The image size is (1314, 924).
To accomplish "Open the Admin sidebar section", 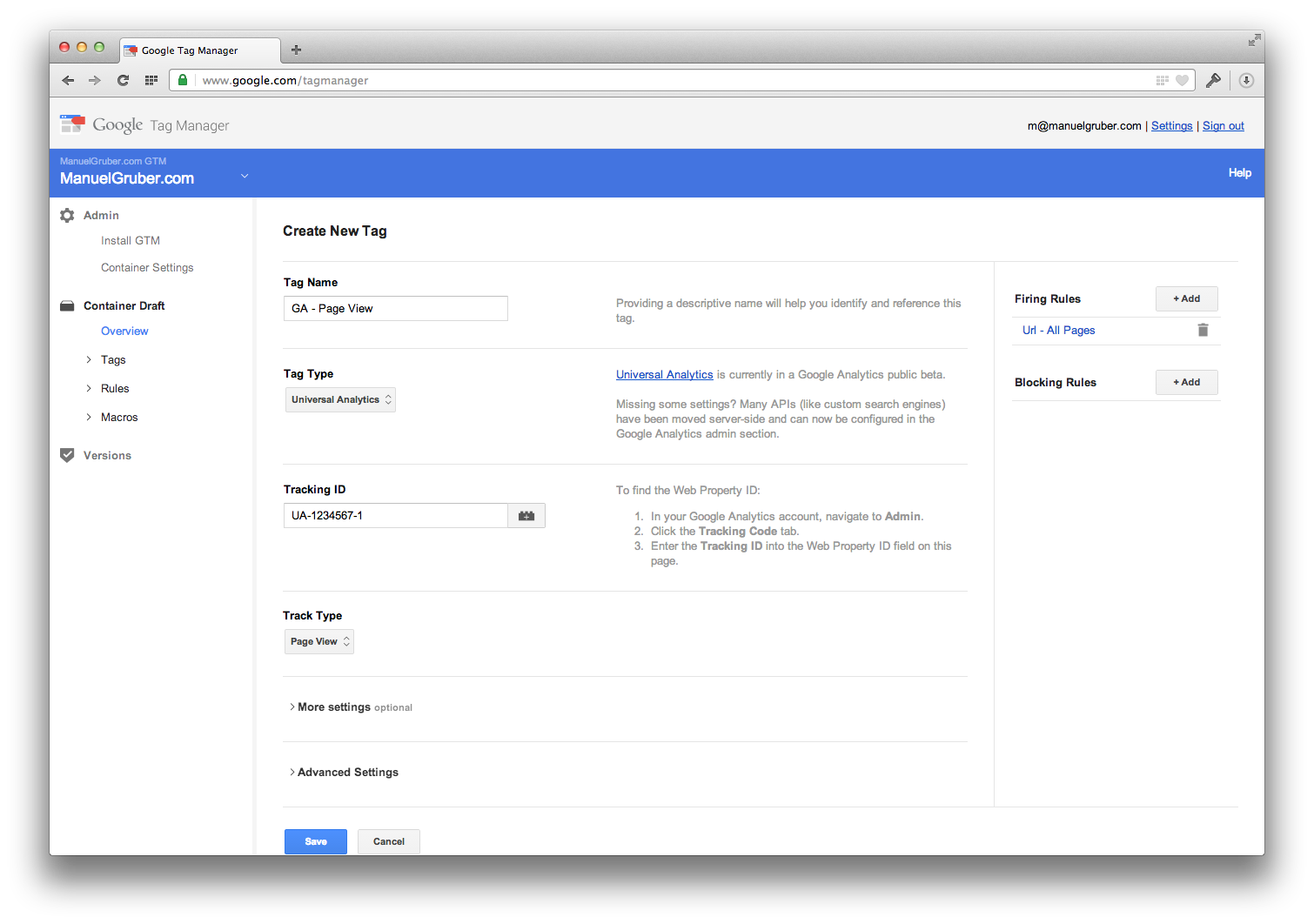I will (101, 215).
